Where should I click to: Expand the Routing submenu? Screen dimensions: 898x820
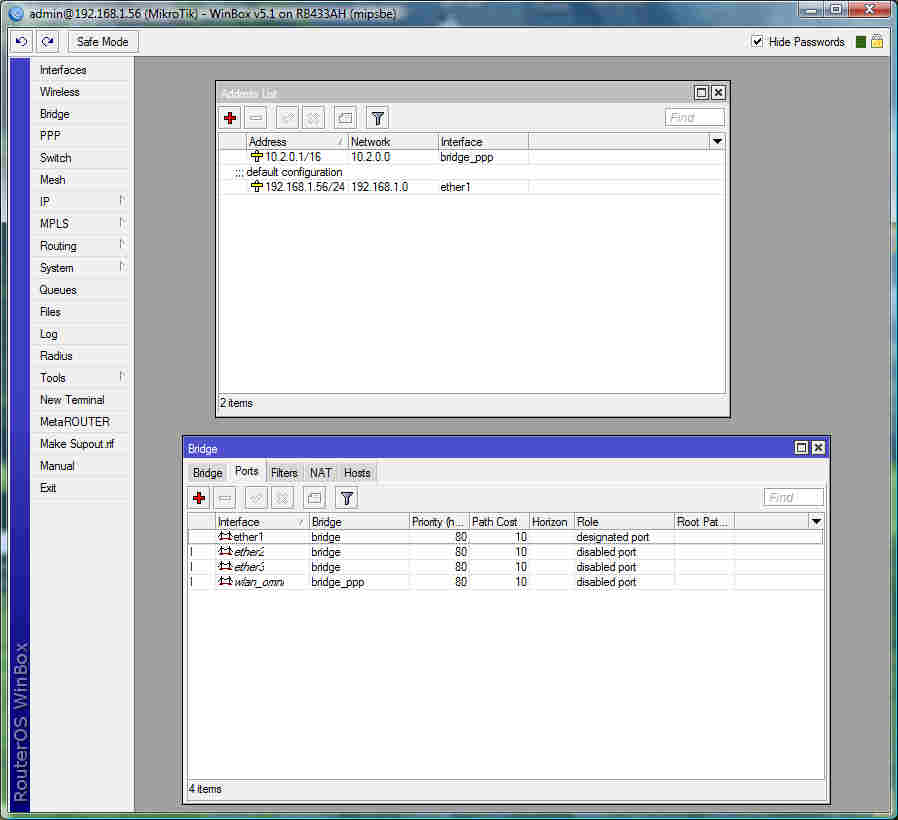[x=79, y=246]
